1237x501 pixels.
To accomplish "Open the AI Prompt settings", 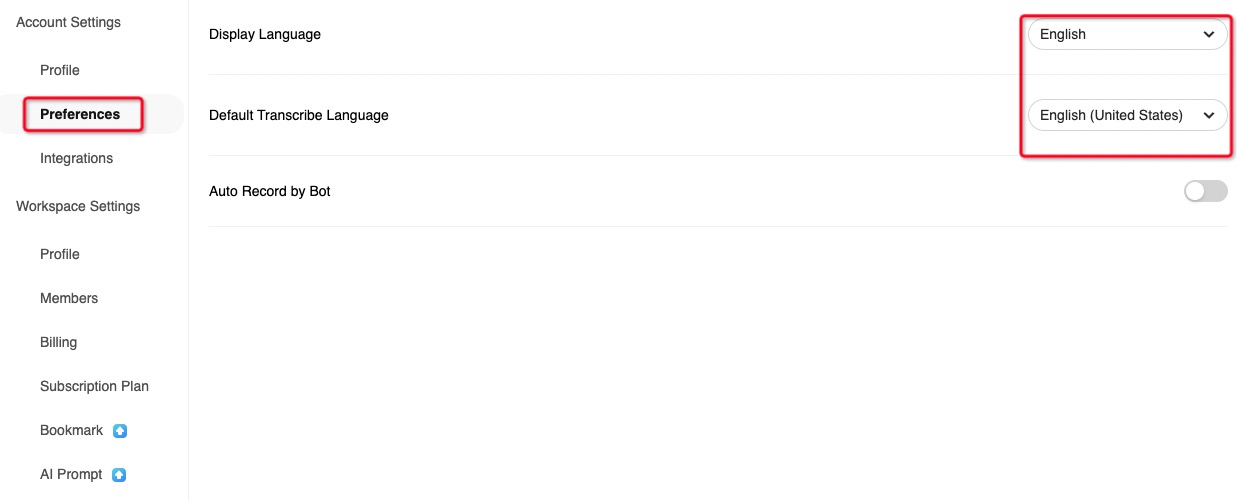I will click(x=71, y=474).
